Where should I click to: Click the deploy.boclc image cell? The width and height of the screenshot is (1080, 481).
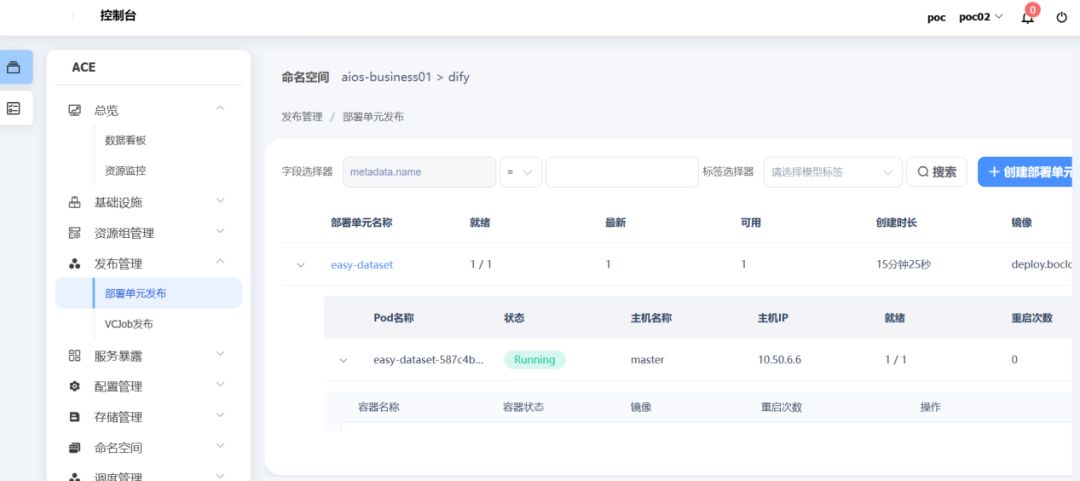coord(1042,265)
